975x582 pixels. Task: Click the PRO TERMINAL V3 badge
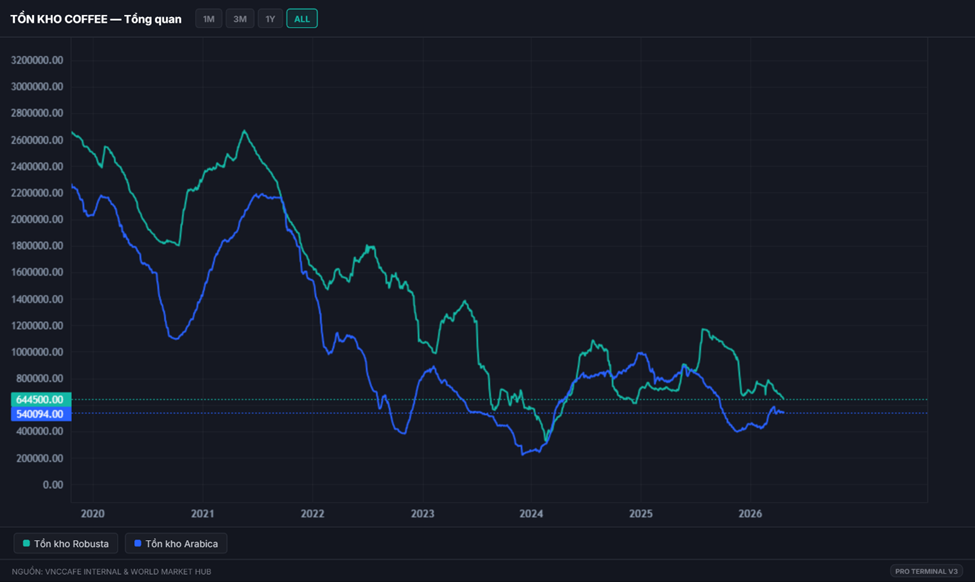click(927, 571)
